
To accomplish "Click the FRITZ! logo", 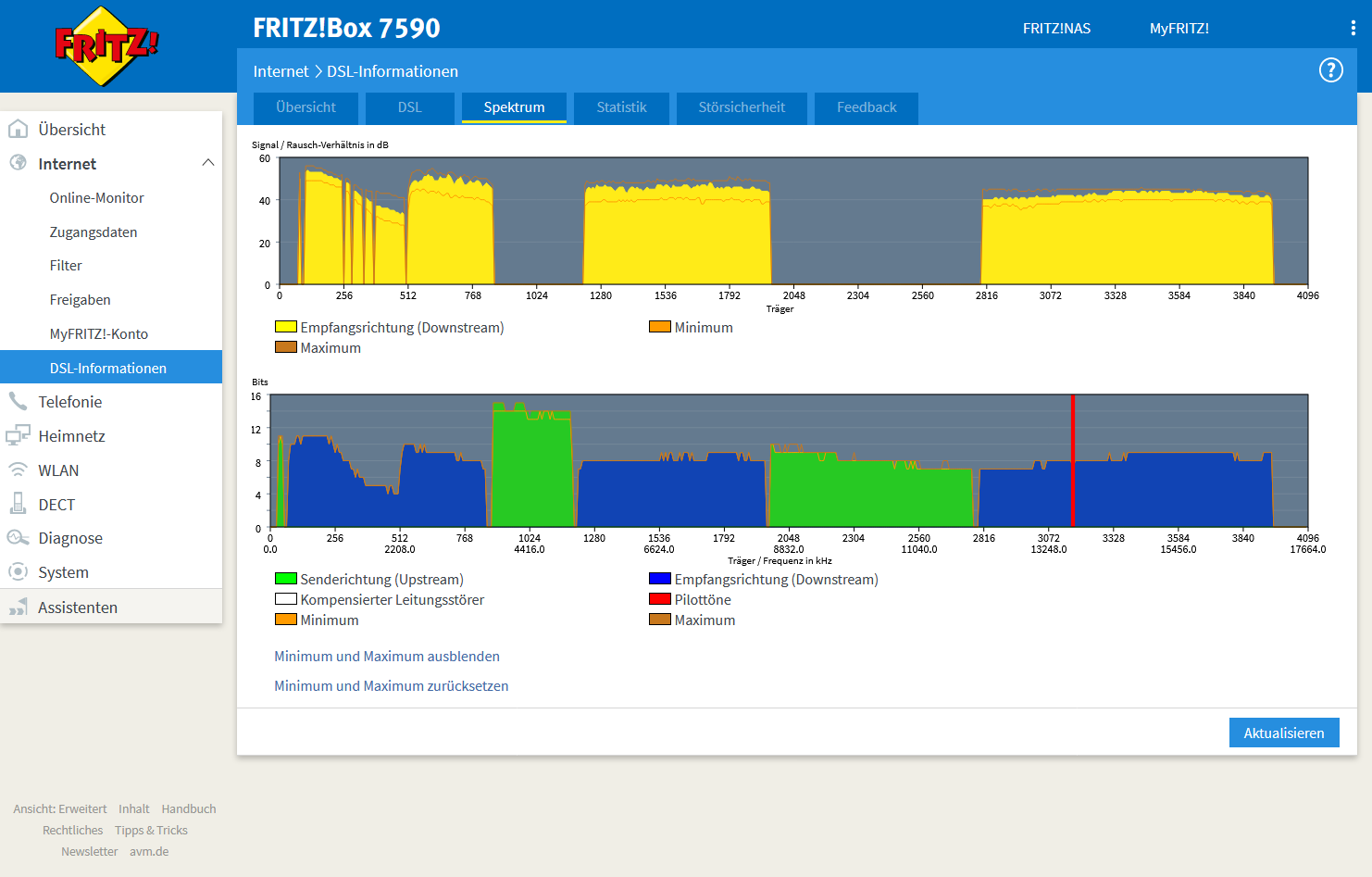I will pos(106,46).
